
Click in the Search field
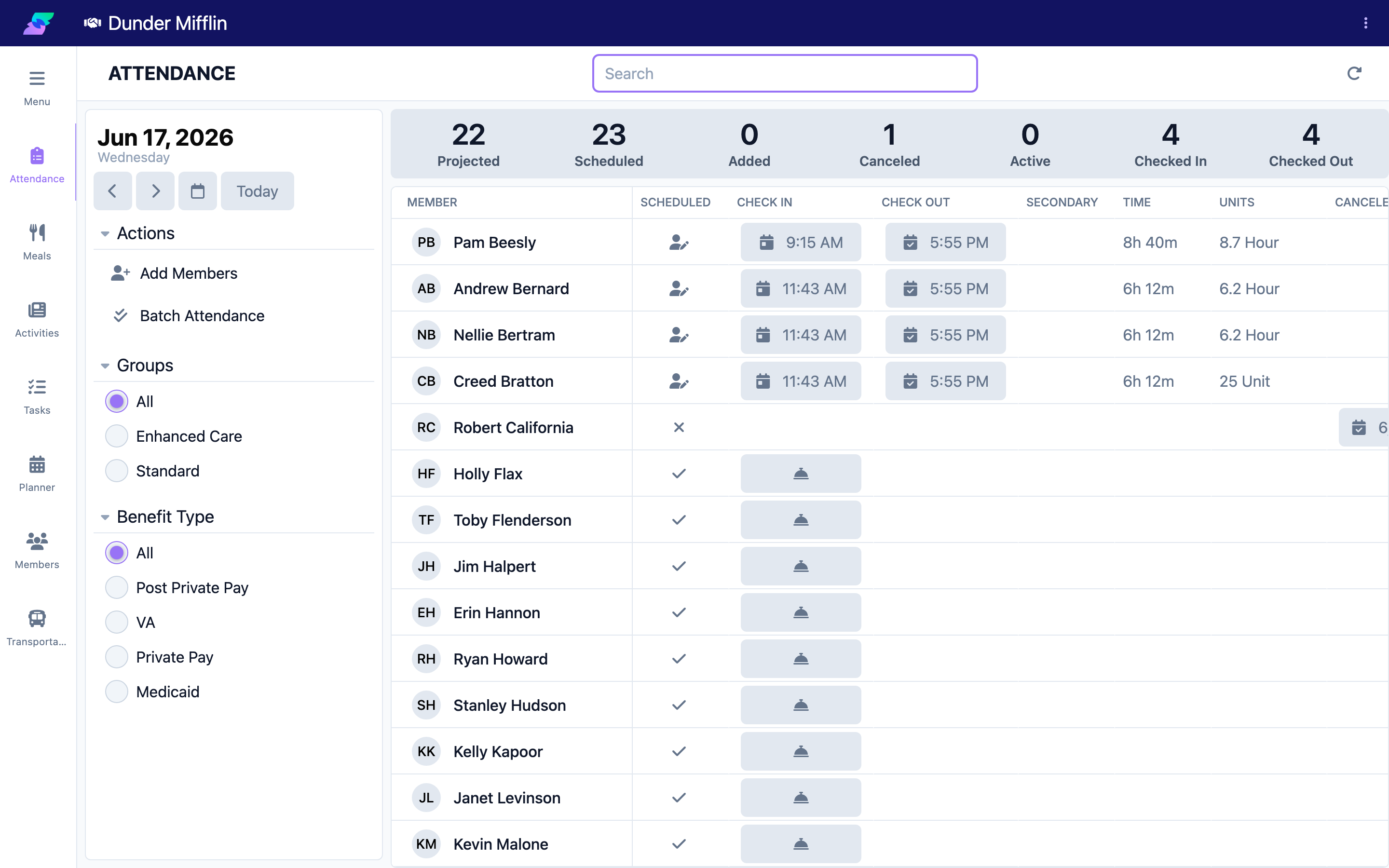pos(785,73)
